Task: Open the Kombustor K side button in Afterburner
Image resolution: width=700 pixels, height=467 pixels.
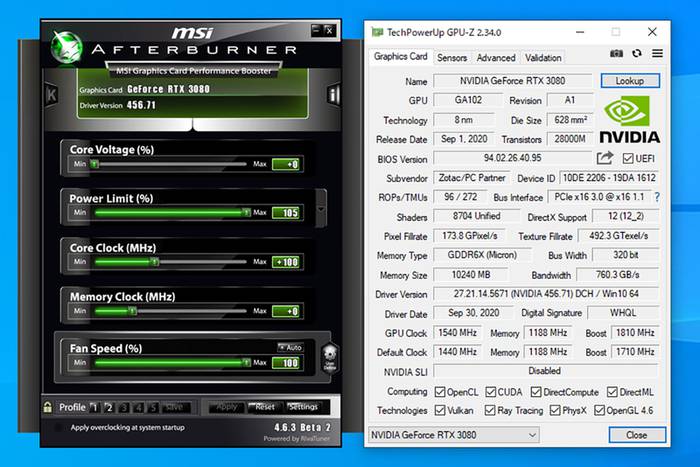Action: point(51,94)
